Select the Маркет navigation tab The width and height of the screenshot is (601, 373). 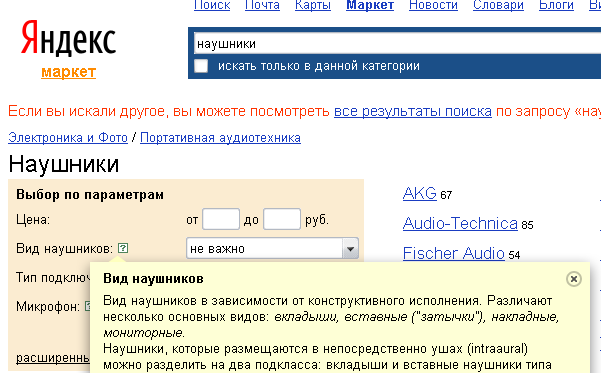pos(370,5)
